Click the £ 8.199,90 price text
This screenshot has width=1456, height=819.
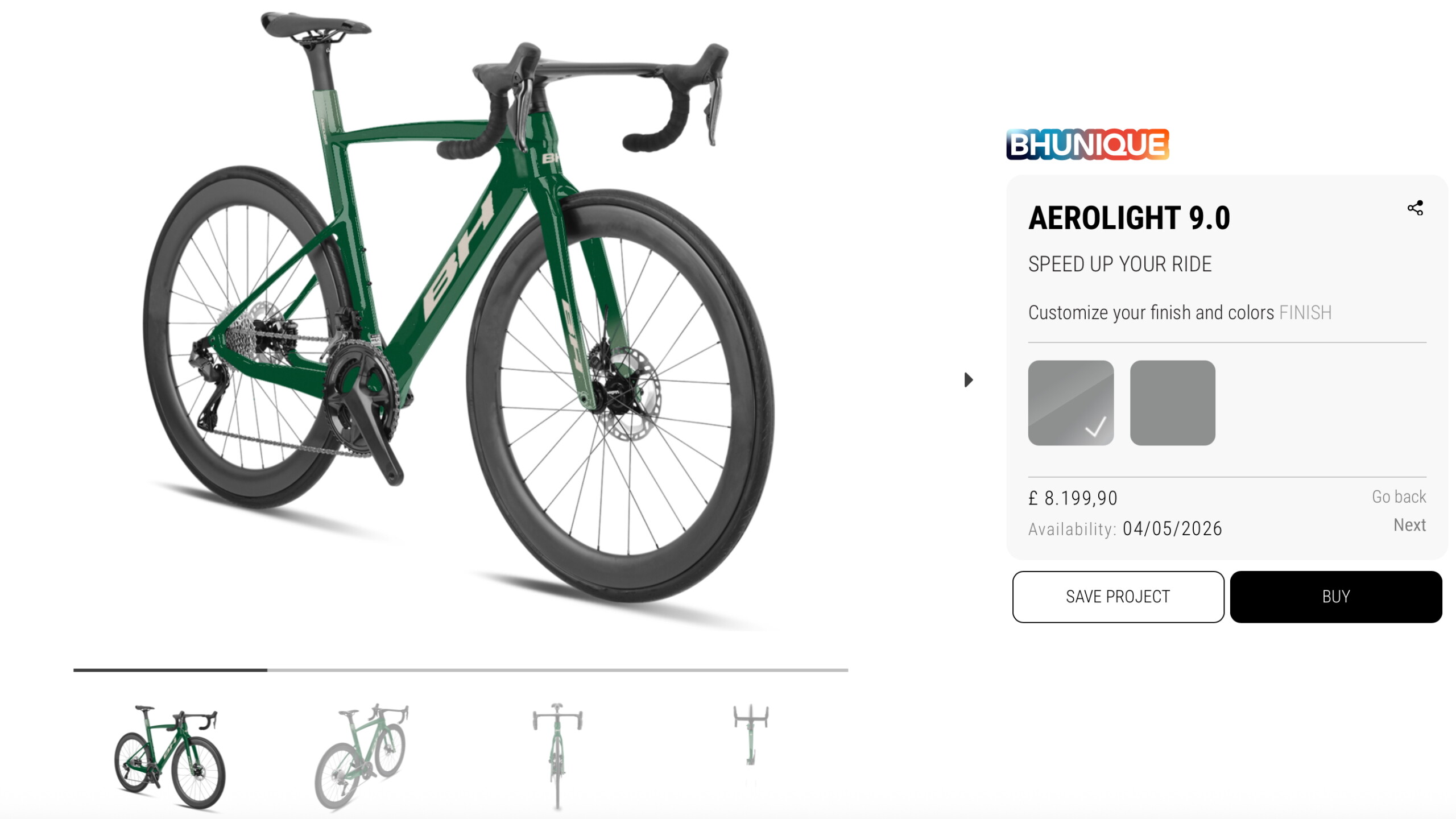pyautogui.click(x=1073, y=498)
